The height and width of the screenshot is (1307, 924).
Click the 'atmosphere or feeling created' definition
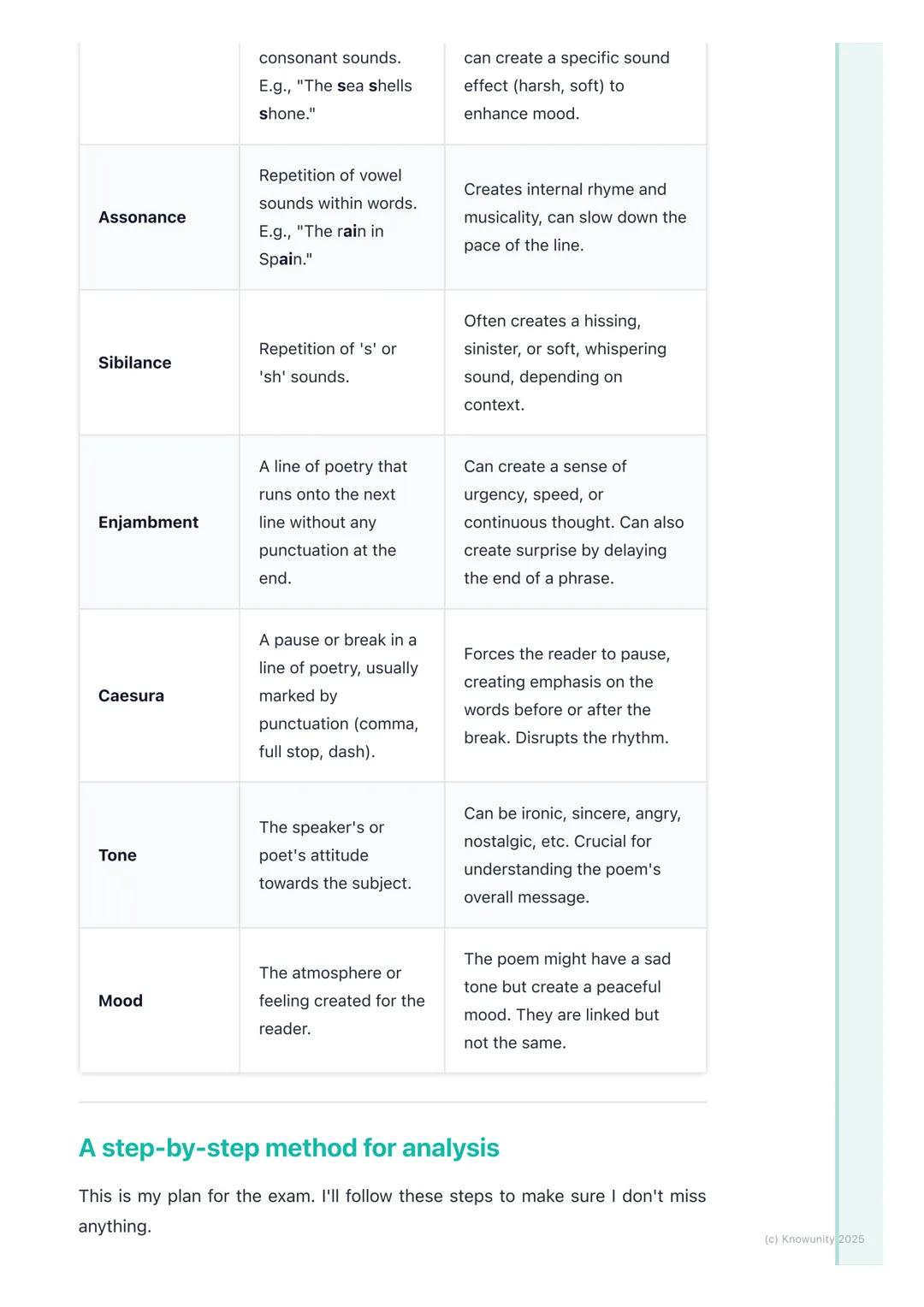point(341,1001)
